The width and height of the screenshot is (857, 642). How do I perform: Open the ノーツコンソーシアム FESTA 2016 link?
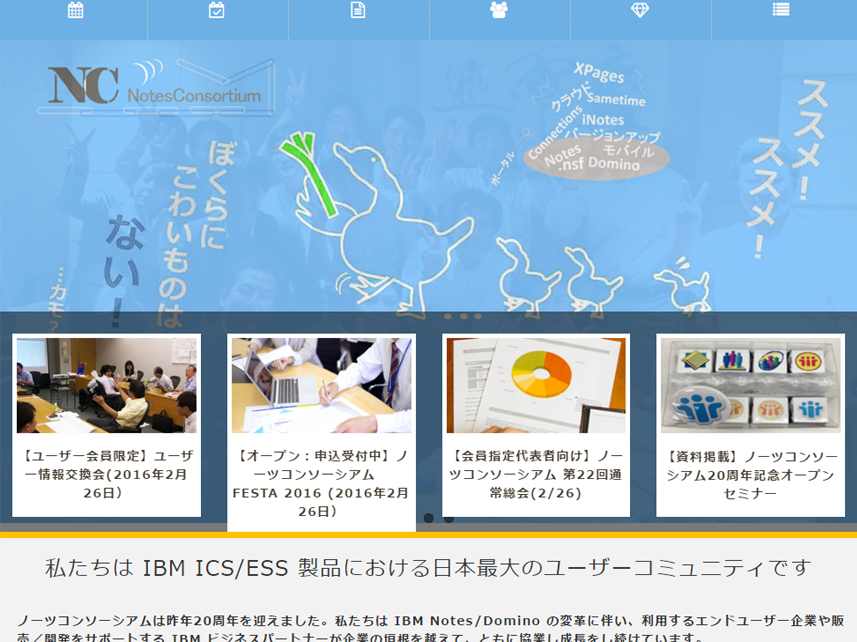click(x=321, y=484)
